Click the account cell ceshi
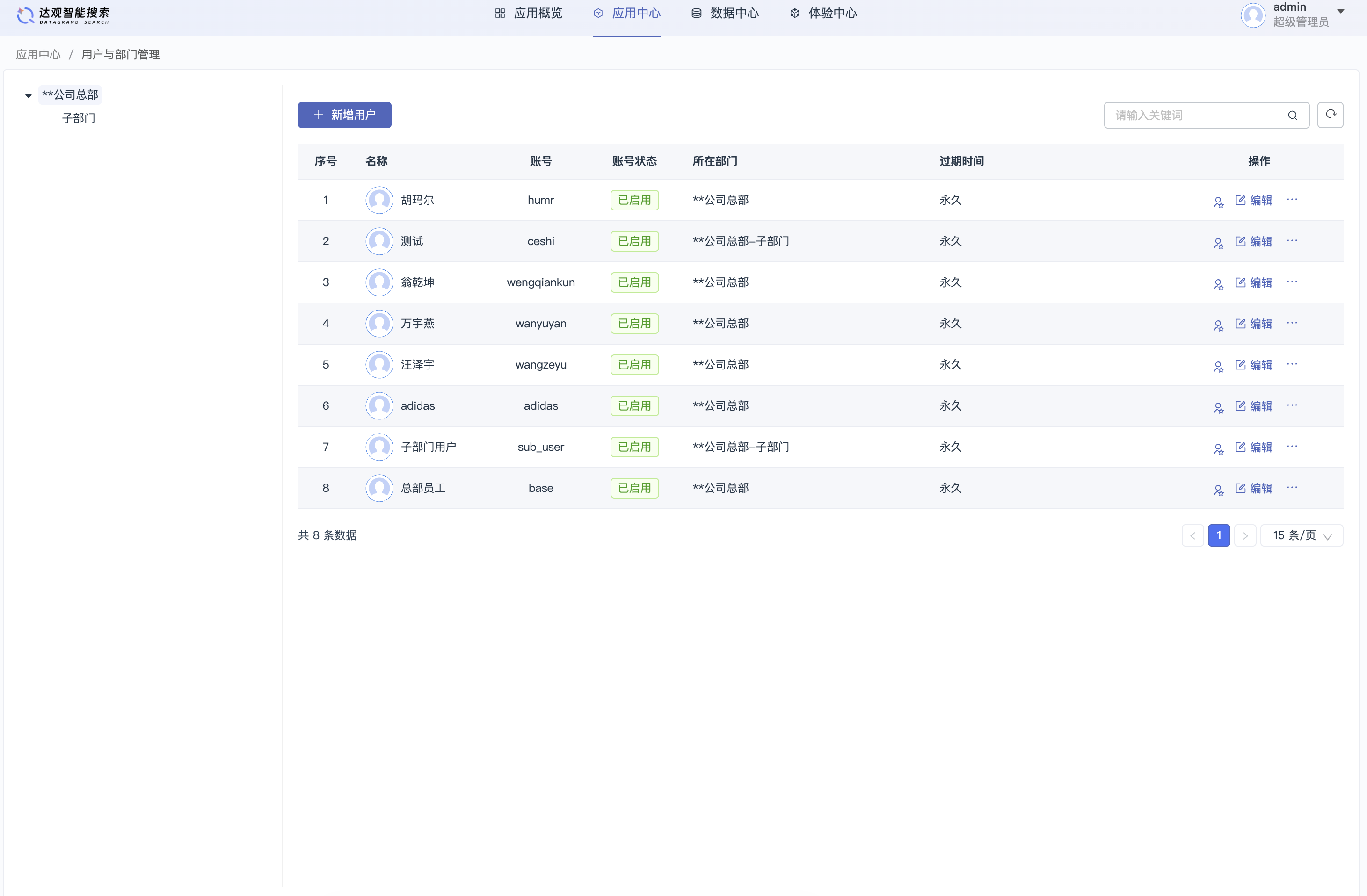The width and height of the screenshot is (1367, 896). point(540,241)
